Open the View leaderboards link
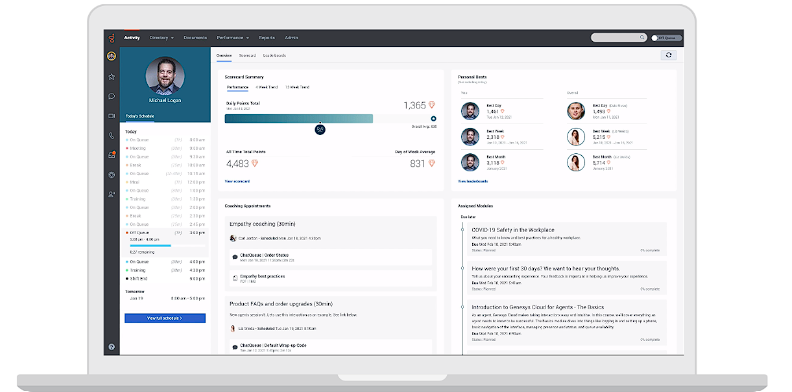Image resolution: width=792 pixels, height=392 pixels. (473, 181)
